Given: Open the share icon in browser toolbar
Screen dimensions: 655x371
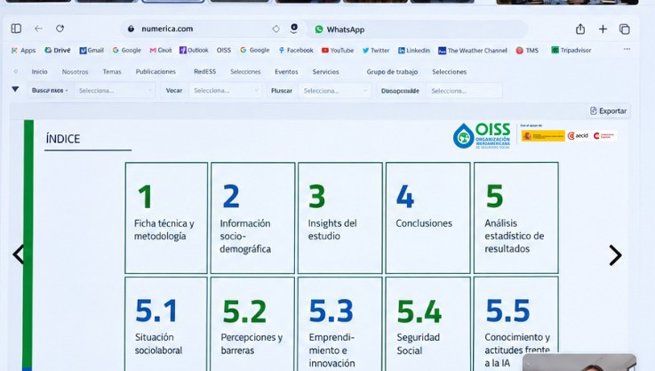Looking at the screenshot, I should click(x=580, y=29).
